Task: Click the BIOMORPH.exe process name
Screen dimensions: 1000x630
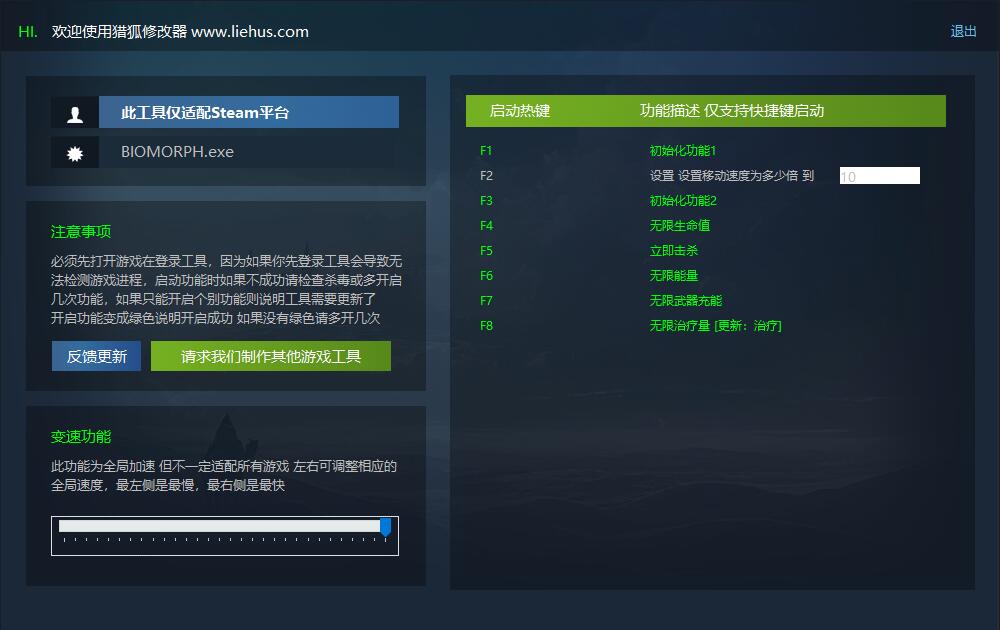Action: coord(177,152)
